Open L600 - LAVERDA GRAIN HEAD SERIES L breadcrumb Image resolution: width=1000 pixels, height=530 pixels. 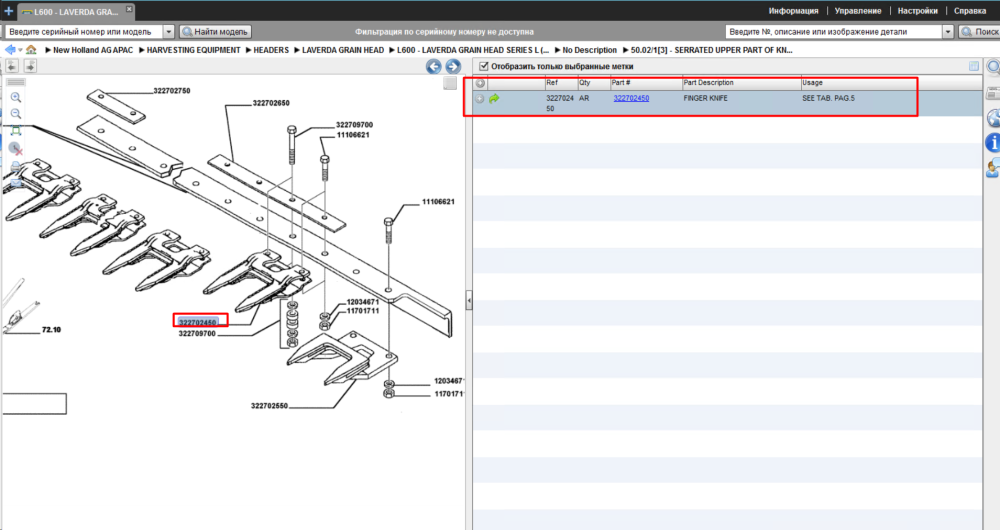pyautogui.click(x=473, y=50)
